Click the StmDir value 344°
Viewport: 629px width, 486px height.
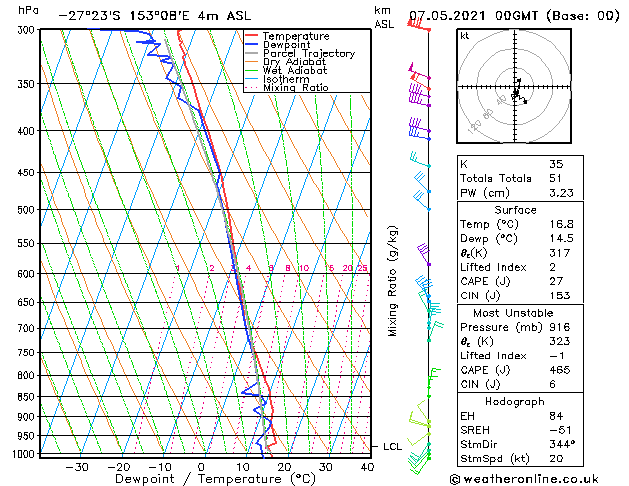pos(562,444)
